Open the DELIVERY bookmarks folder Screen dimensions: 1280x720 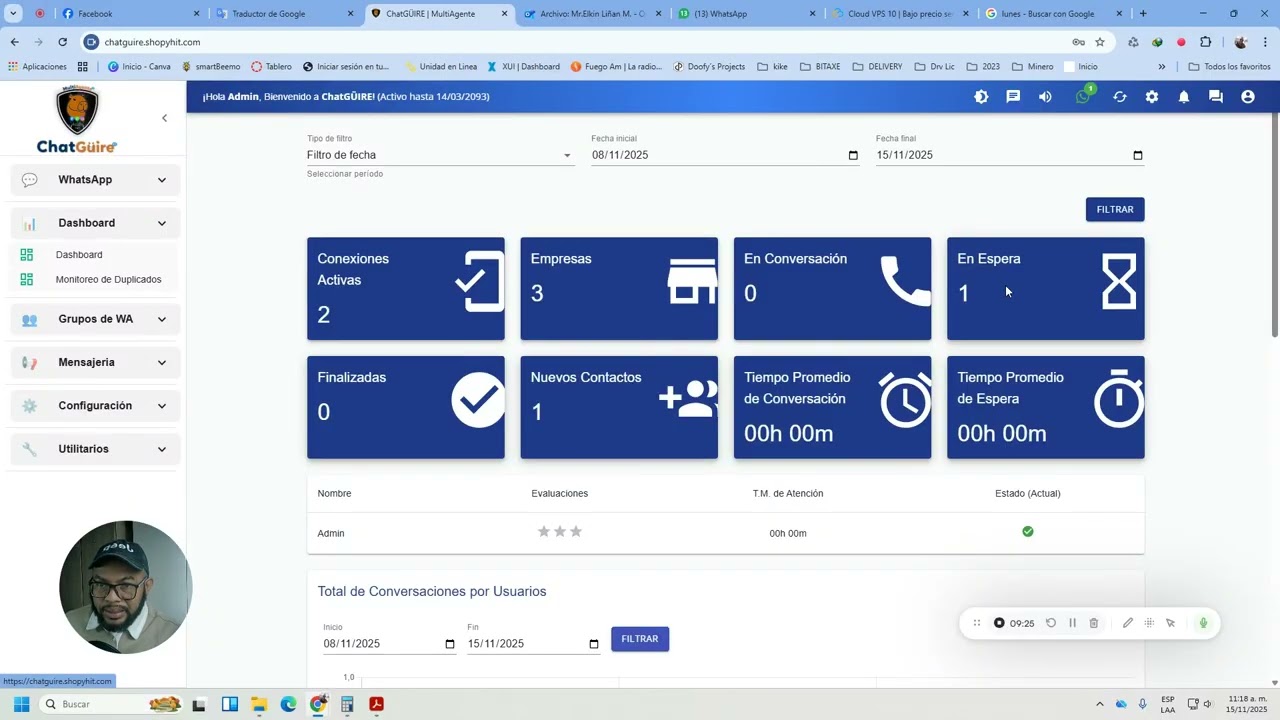point(877,67)
